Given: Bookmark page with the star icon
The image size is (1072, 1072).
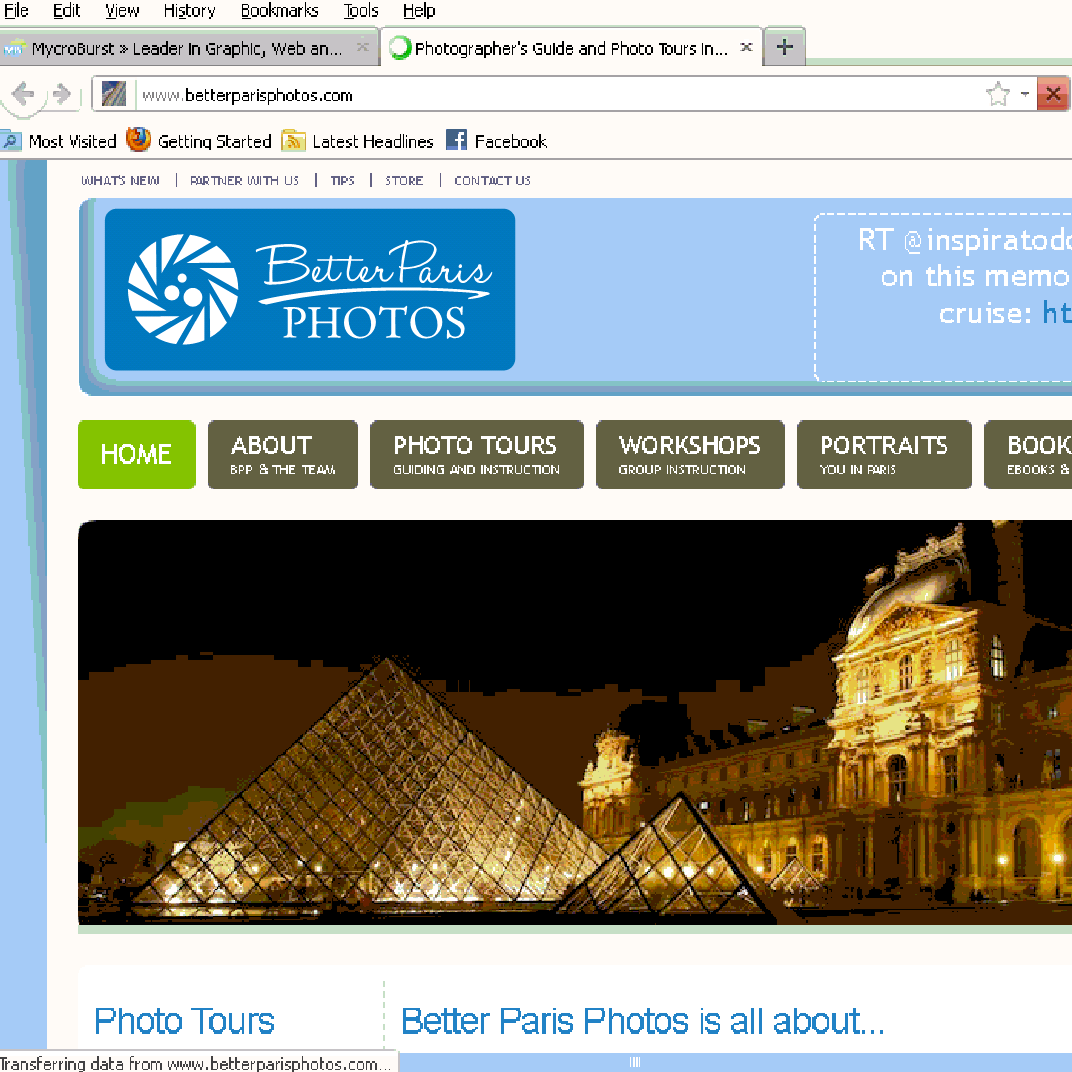Looking at the screenshot, I should click(x=997, y=95).
